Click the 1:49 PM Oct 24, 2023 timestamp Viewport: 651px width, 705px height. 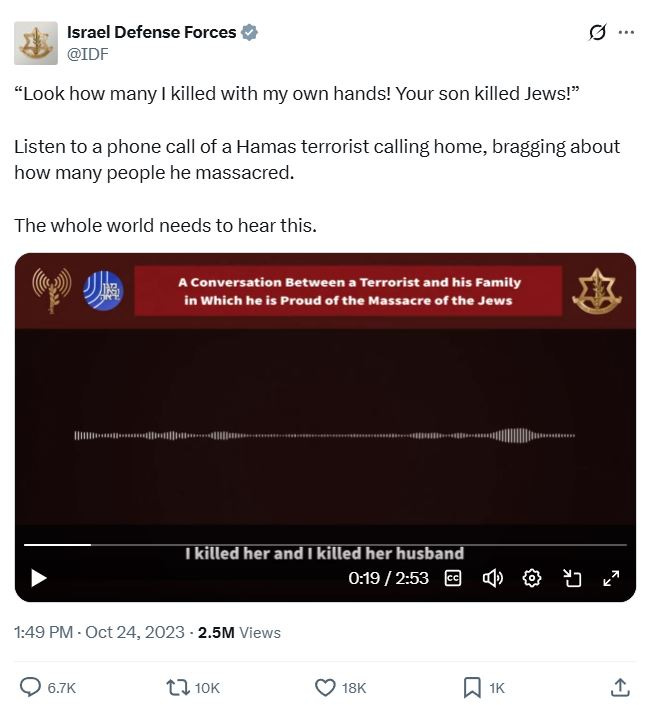coord(99,633)
